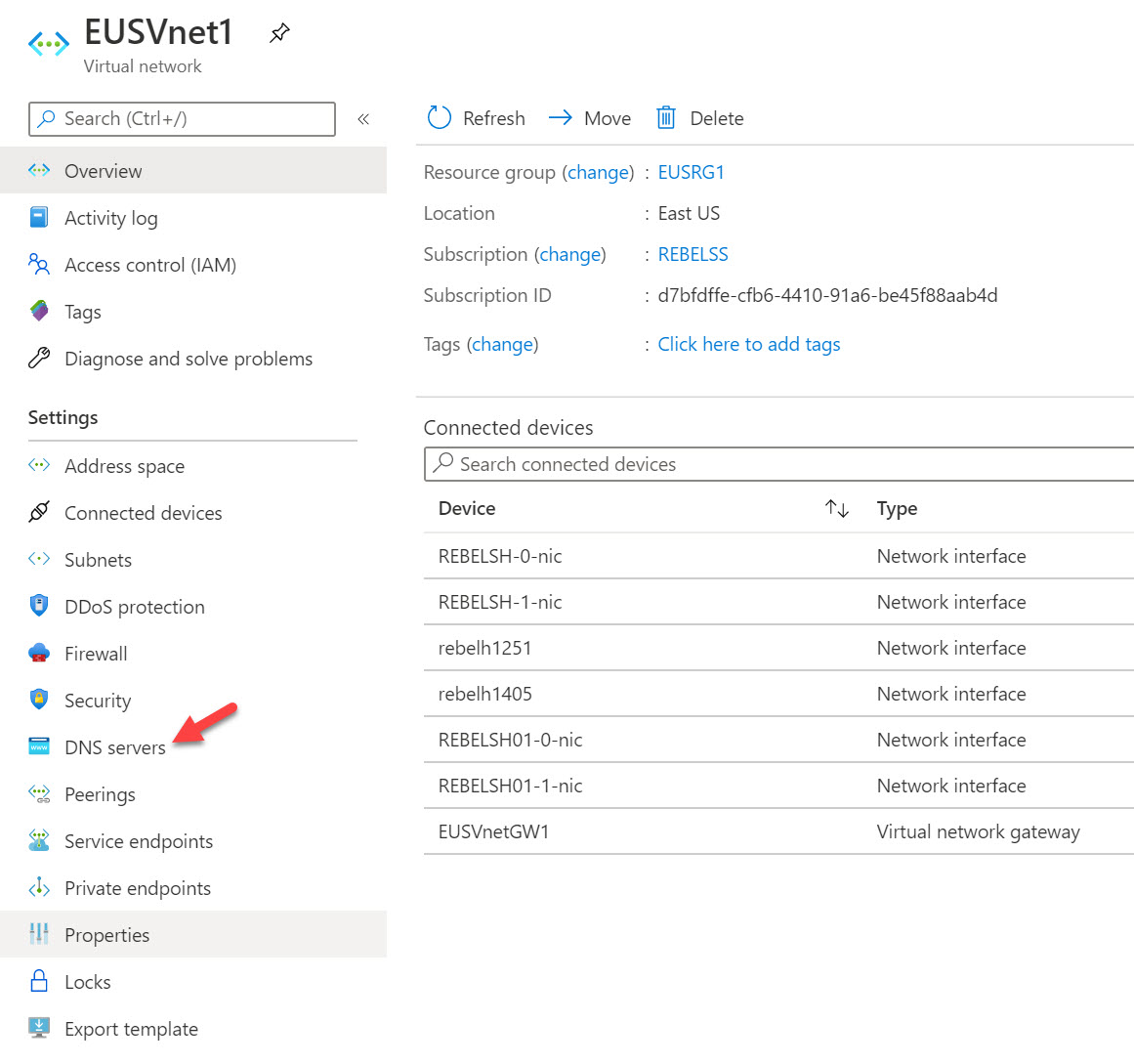Image resolution: width=1134 pixels, height=1064 pixels.
Task: Click the Export template download icon
Action: 39,1028
